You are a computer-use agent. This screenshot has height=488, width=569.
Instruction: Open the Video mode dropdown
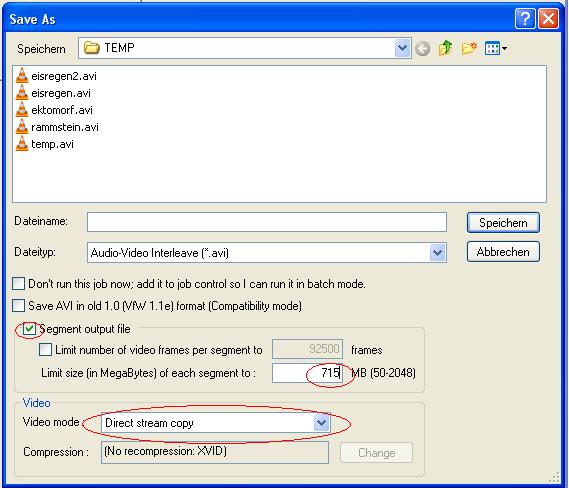pyautogui.click(x=322, y=423)
